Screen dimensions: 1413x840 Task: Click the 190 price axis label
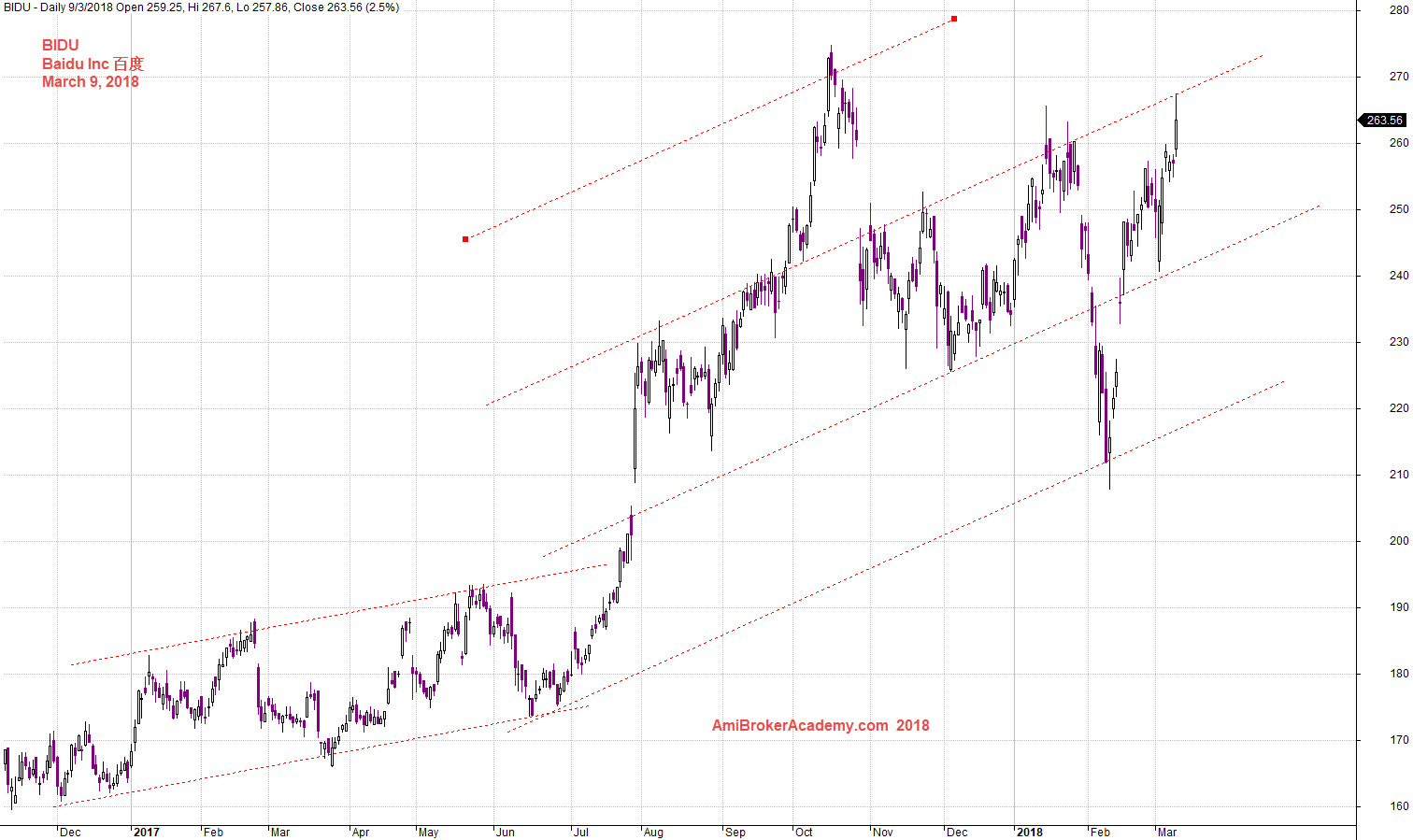(x=1399, y=607)
